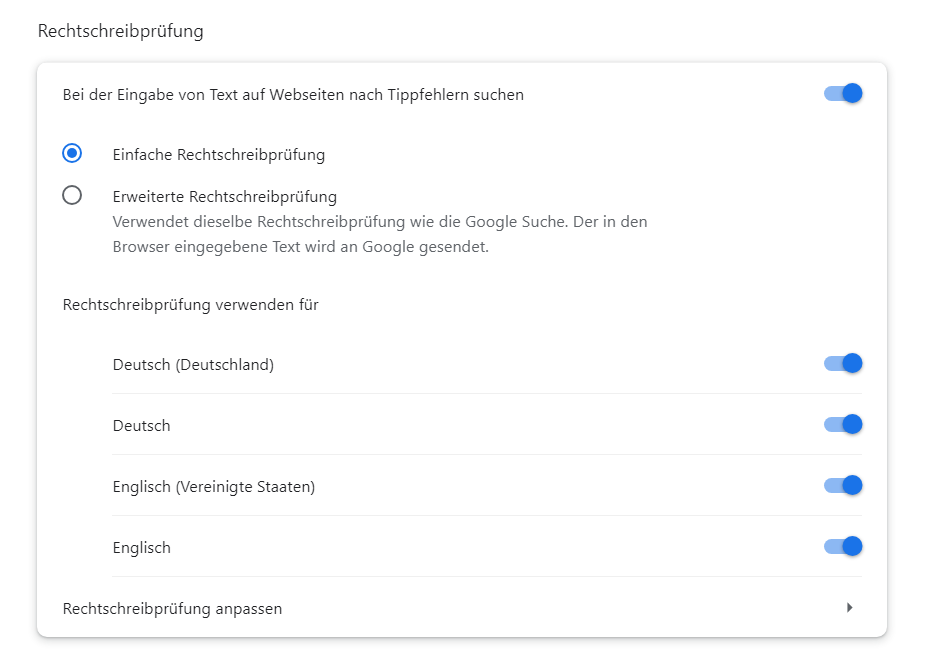Switch off the plain Deutsch toggle
Viewport: 929px width, 664px height.
tap(842, 424)
